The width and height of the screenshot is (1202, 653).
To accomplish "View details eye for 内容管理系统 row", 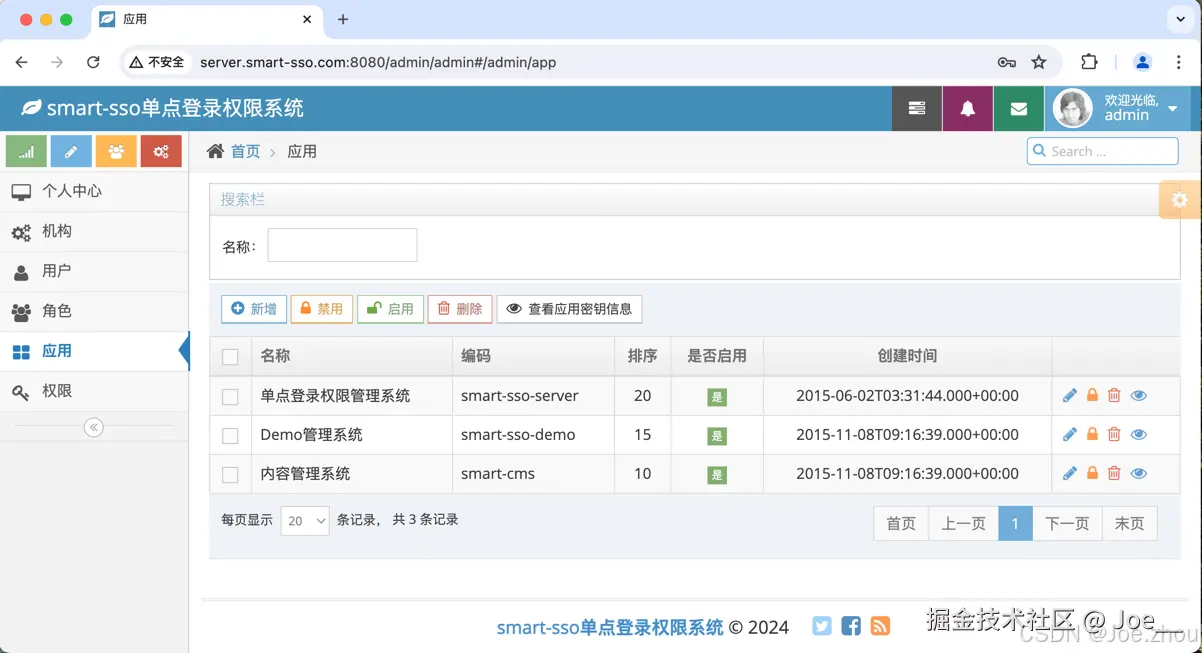I will tap(1138, 473).
